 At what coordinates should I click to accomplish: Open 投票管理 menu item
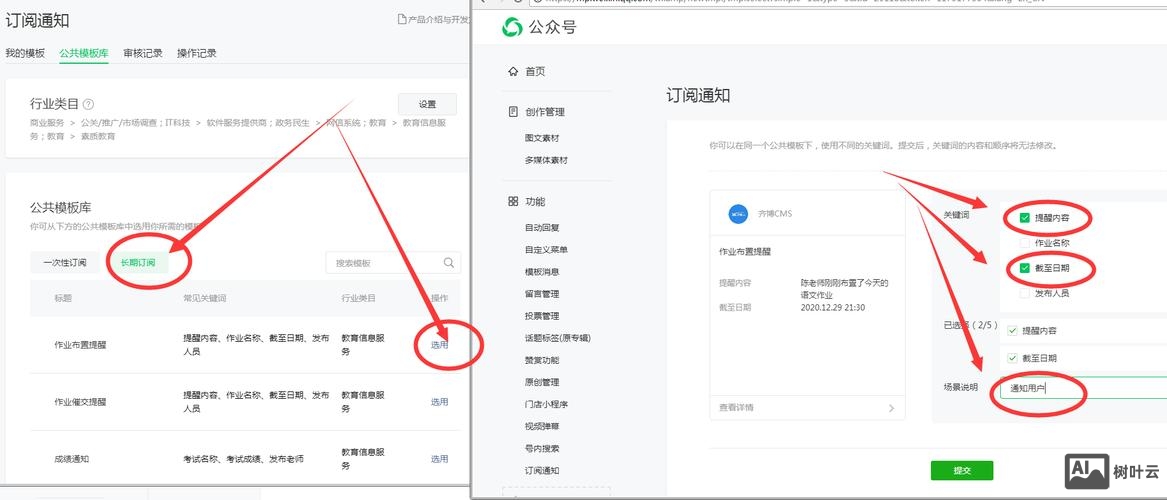tap(542, 316)
